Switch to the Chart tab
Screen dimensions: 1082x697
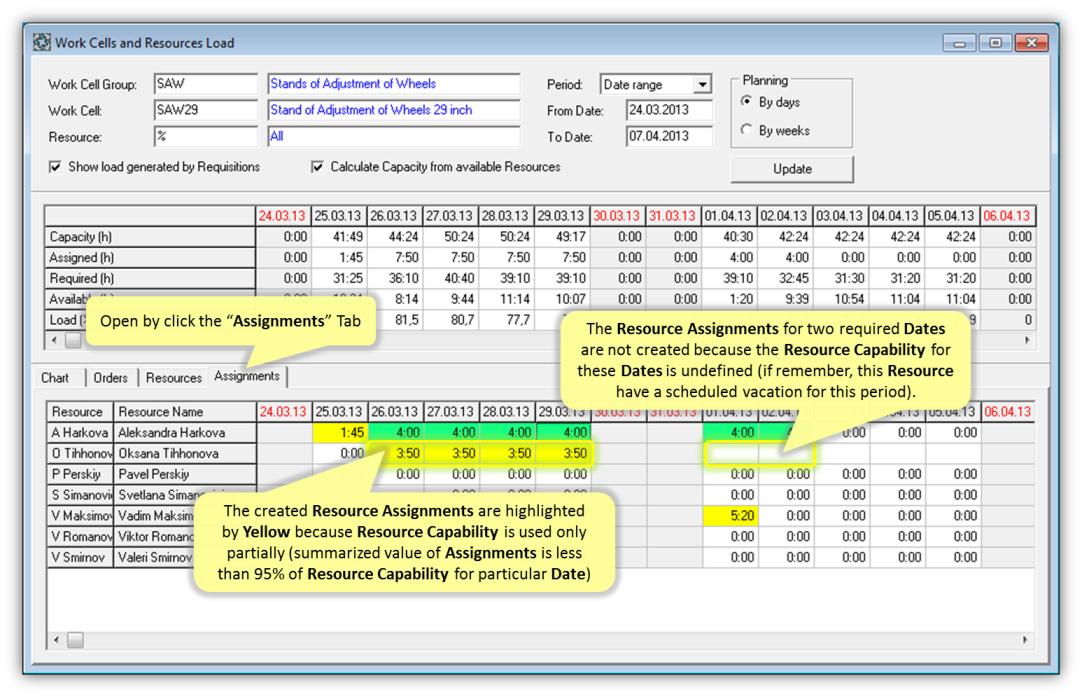click(55, 378)
